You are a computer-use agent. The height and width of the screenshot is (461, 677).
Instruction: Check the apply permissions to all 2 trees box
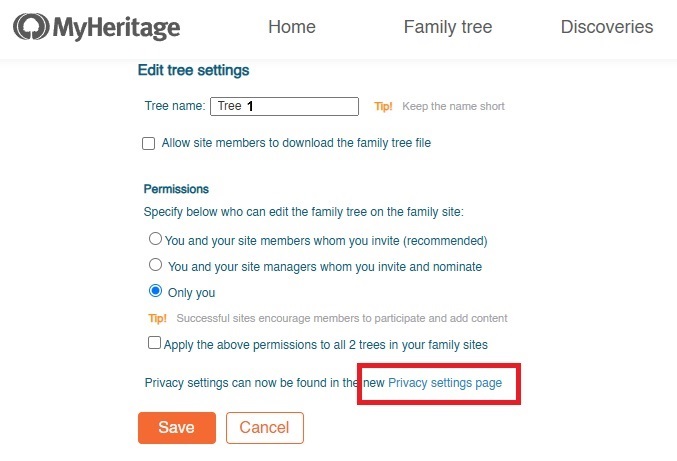coord(154,343)
